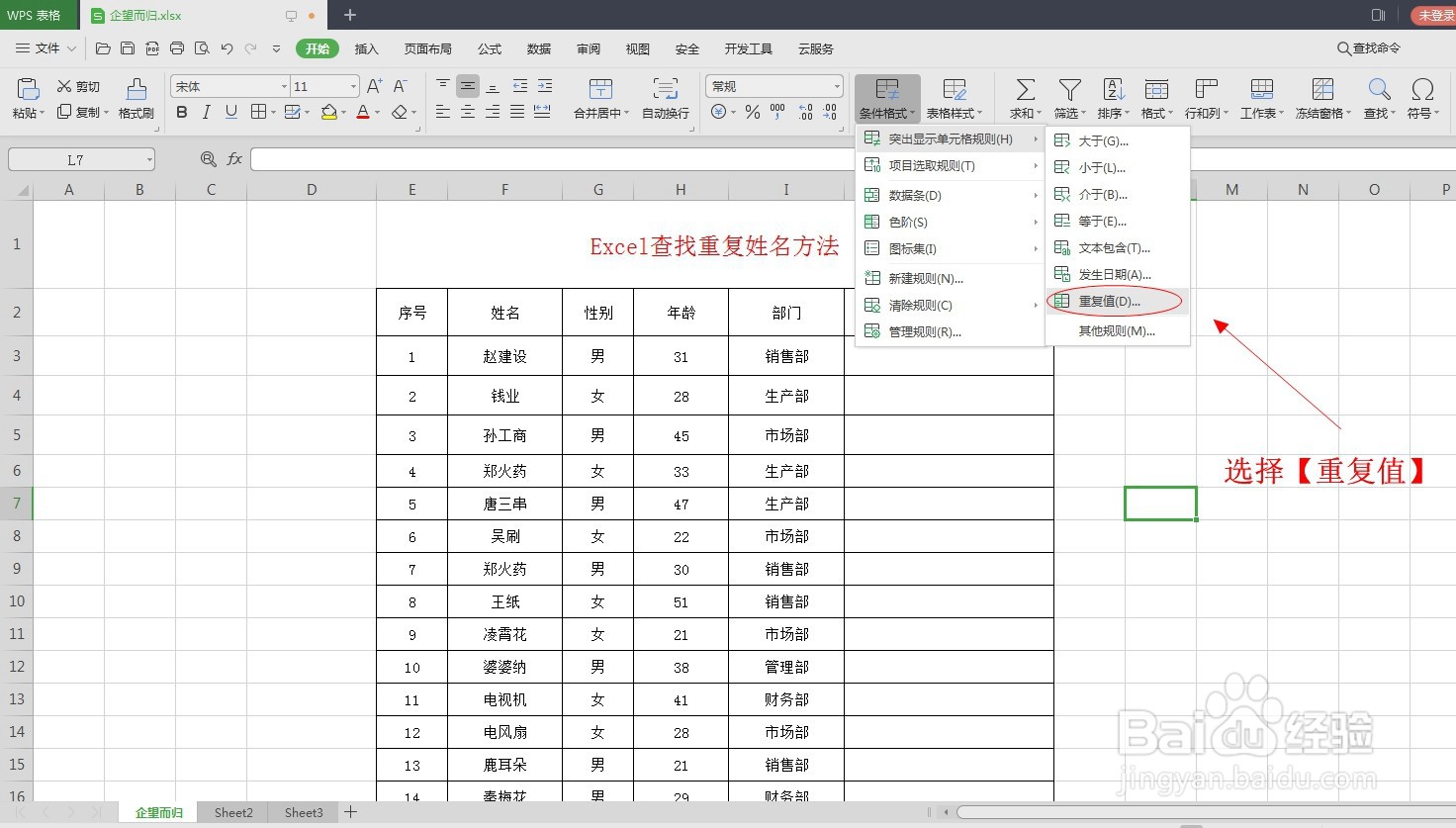Screen dimensions: 1456x828
Task: Toggle underline formatting
Action: click(231, 113)
